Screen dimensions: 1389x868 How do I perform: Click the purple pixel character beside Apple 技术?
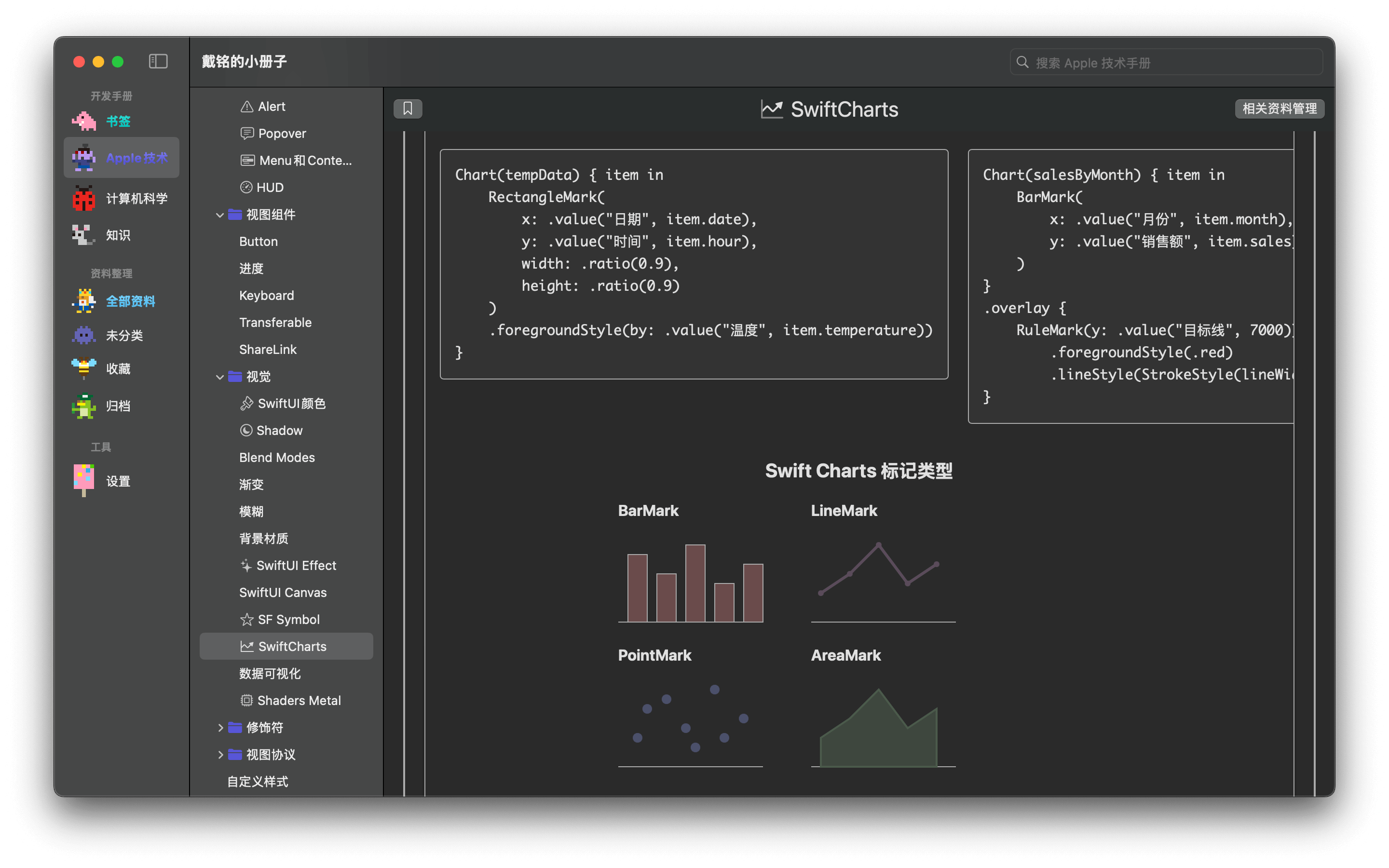coord(84,157)
